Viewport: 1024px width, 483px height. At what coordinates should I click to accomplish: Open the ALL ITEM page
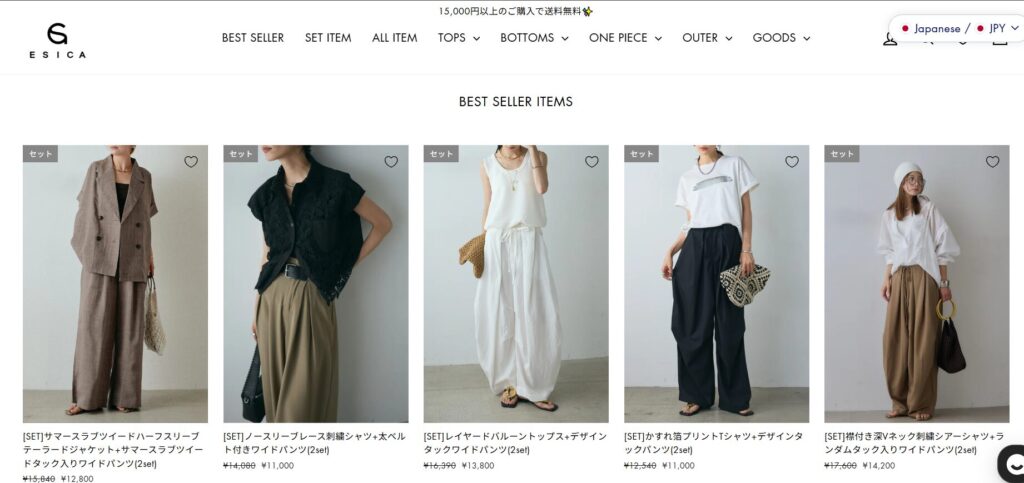point(394,38)
